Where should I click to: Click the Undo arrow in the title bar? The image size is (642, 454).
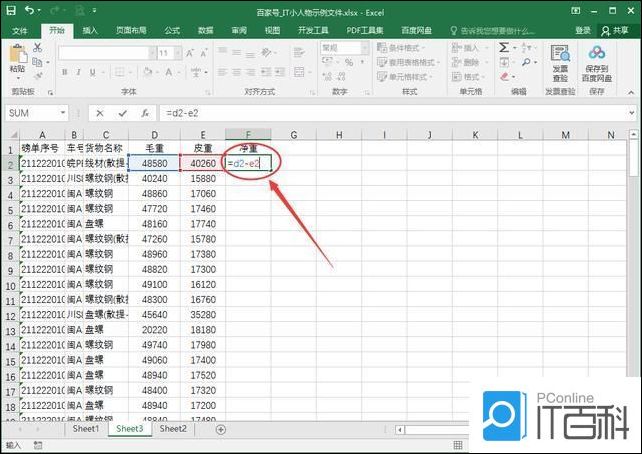(x=32, y=11)
